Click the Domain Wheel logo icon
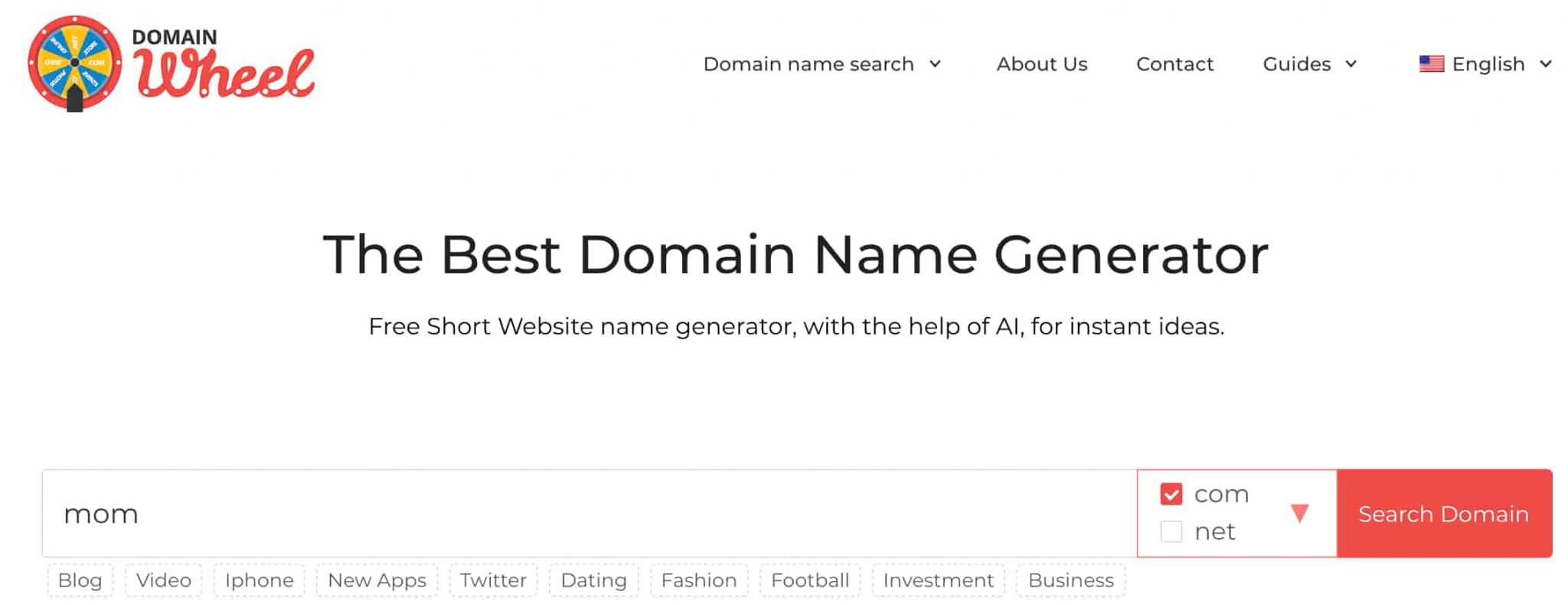This screenshot has width=1568, height=605. [75, 63]
